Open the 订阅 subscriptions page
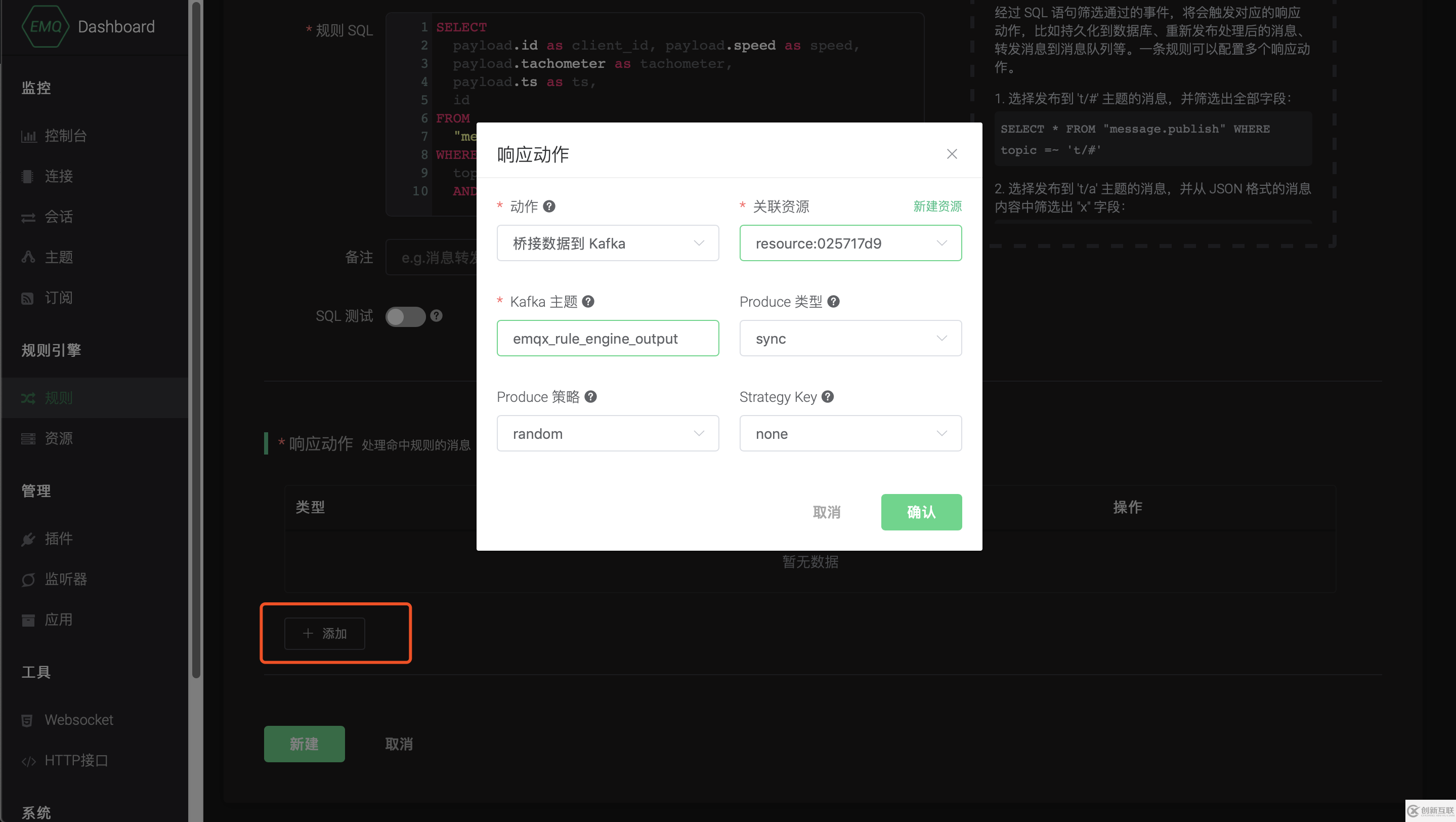The width and height of the screenshot is (1456, 822). coord(59,297)
